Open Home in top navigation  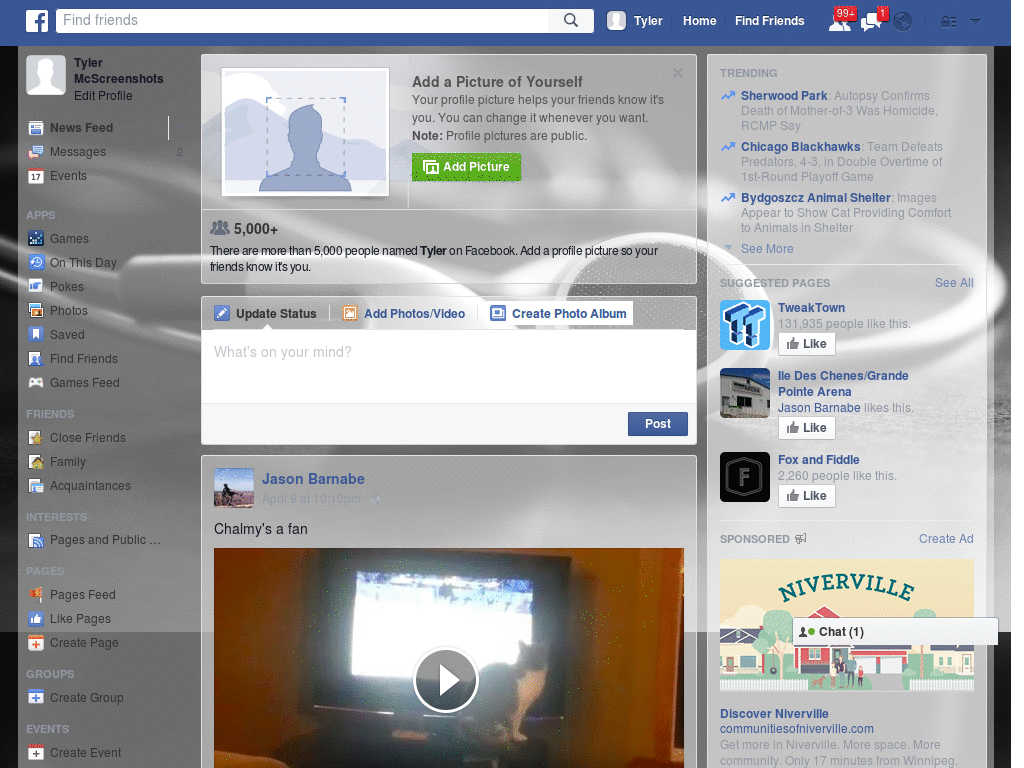(x=699, y=21)
